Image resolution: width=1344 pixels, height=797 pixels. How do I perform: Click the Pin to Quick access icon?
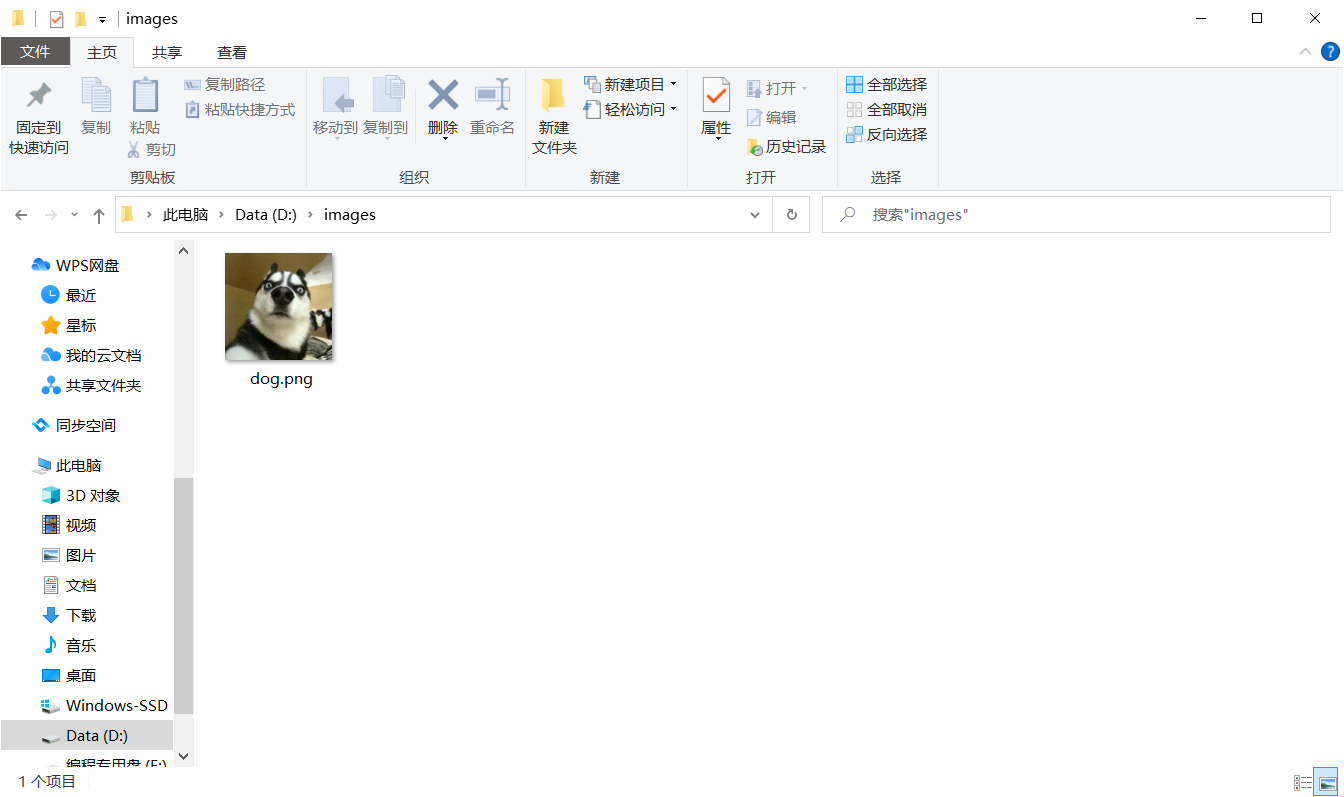(x=39, y=96)
